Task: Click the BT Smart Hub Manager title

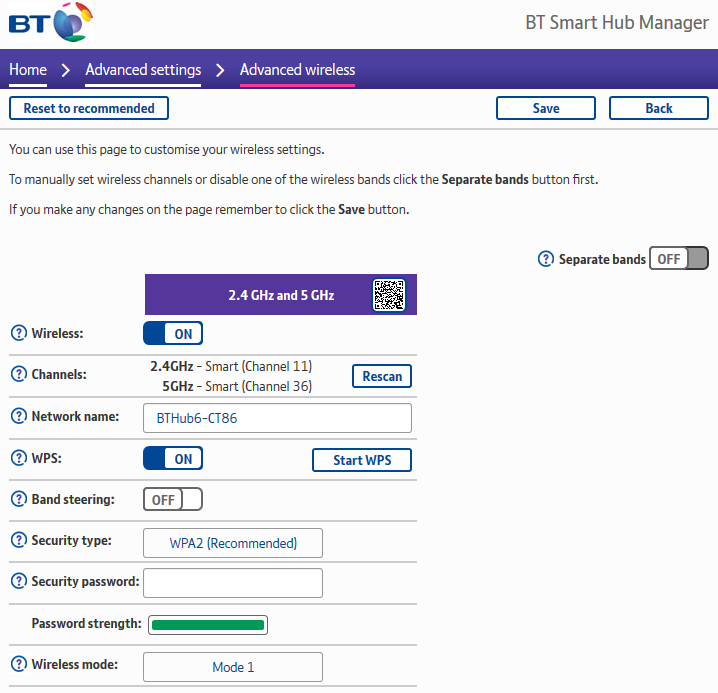Action: pyautogui.click(x=617, y=22)
